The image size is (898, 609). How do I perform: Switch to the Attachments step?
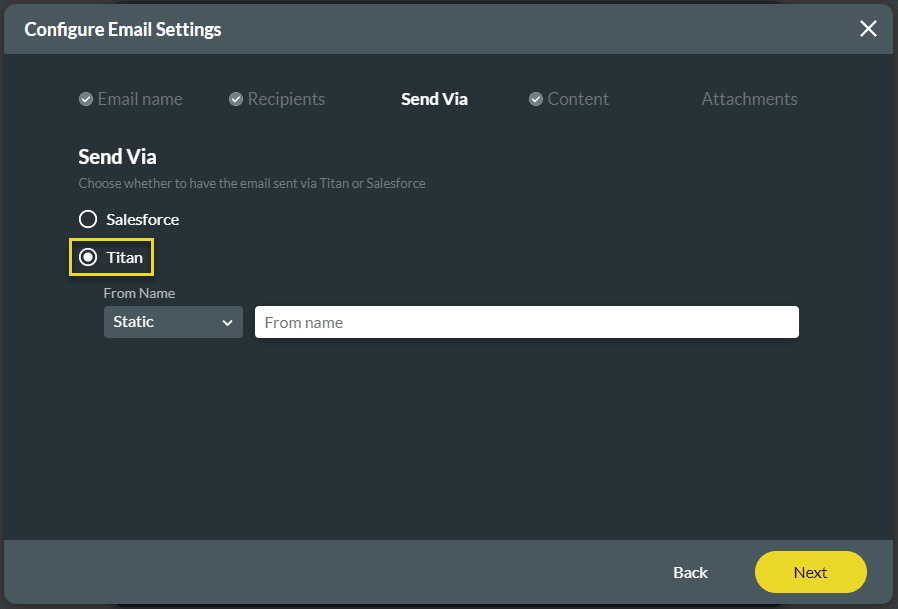point(749,99)
